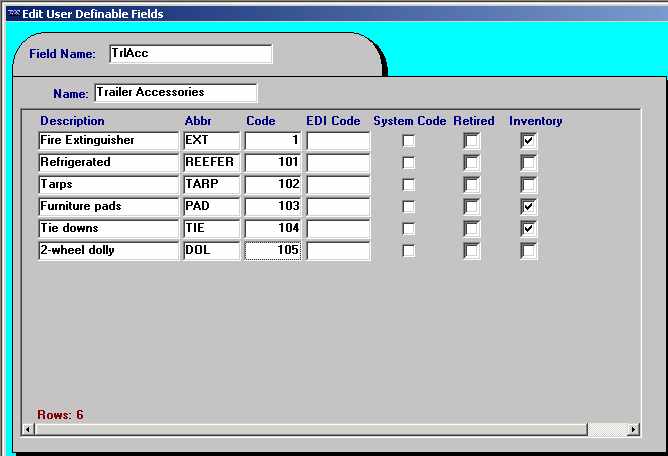This screenshot has height=456, width=668.
Task: Select the Trailer Accessories name field
Action: point(175,93)
